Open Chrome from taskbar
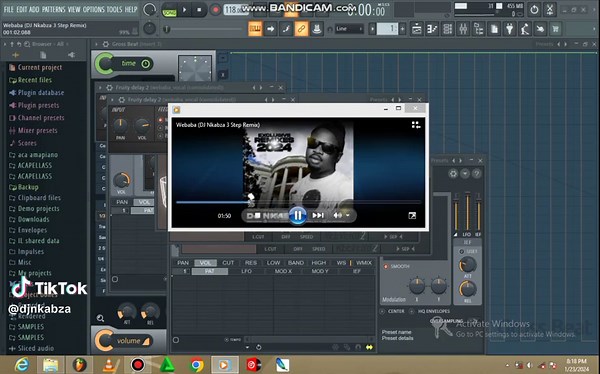Viewport: 600px width, 374px height. (x=196, y=365)
